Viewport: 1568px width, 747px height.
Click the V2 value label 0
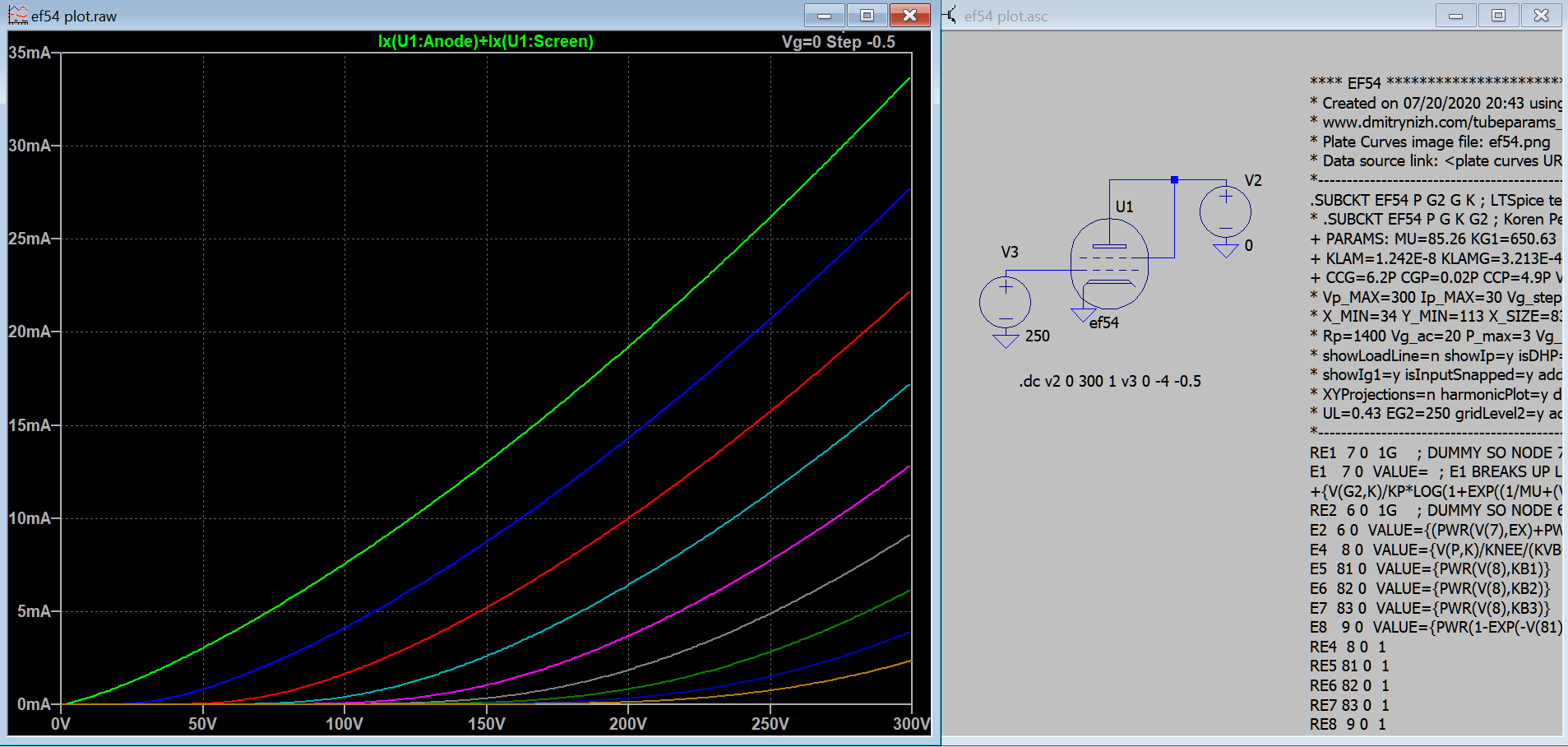[x=1249, y=245]
